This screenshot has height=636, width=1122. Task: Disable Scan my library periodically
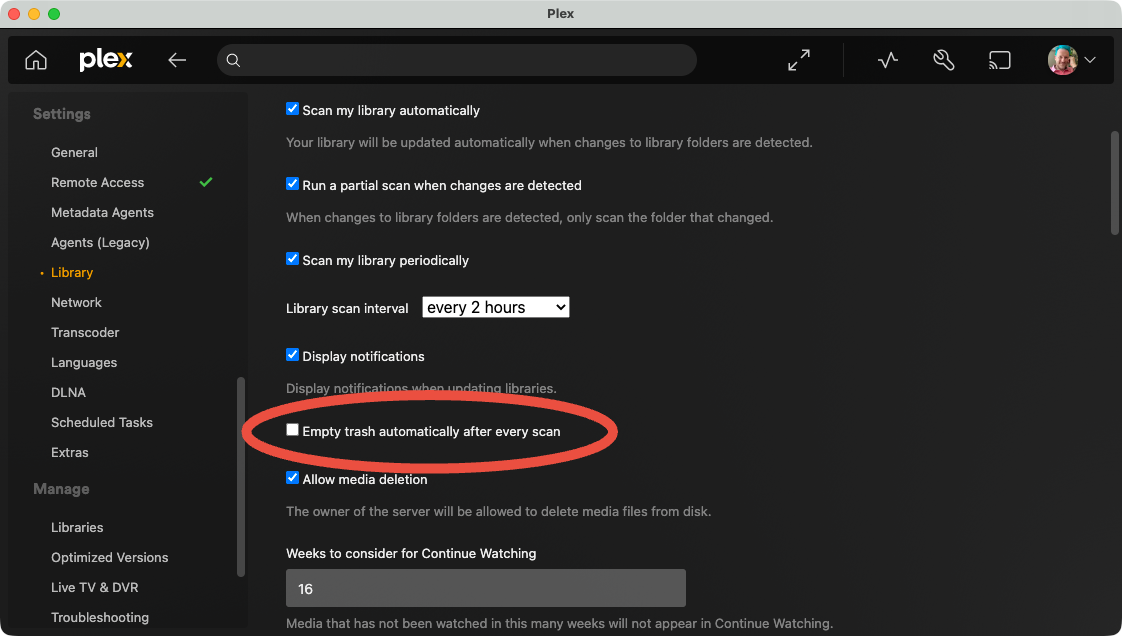292,259
